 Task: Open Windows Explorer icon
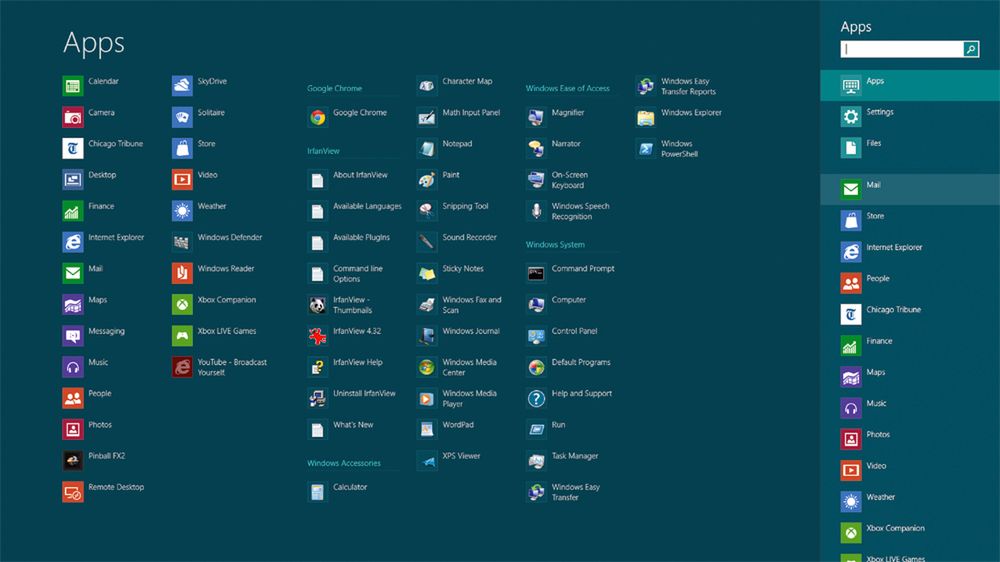(645, 117)
